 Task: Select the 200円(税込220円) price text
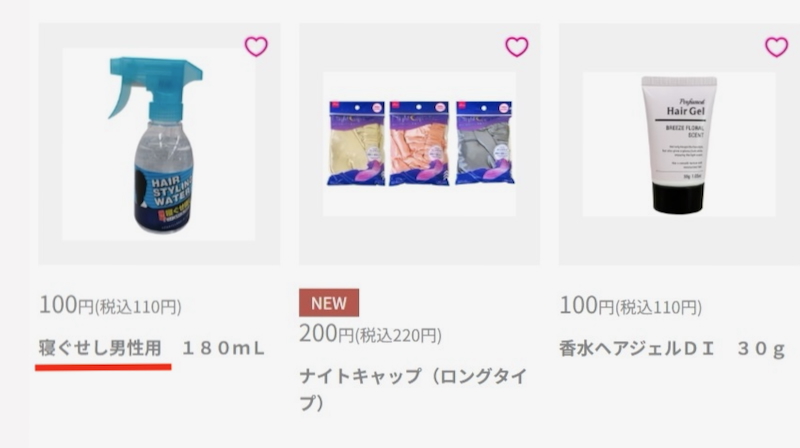[x=370, y=334]
